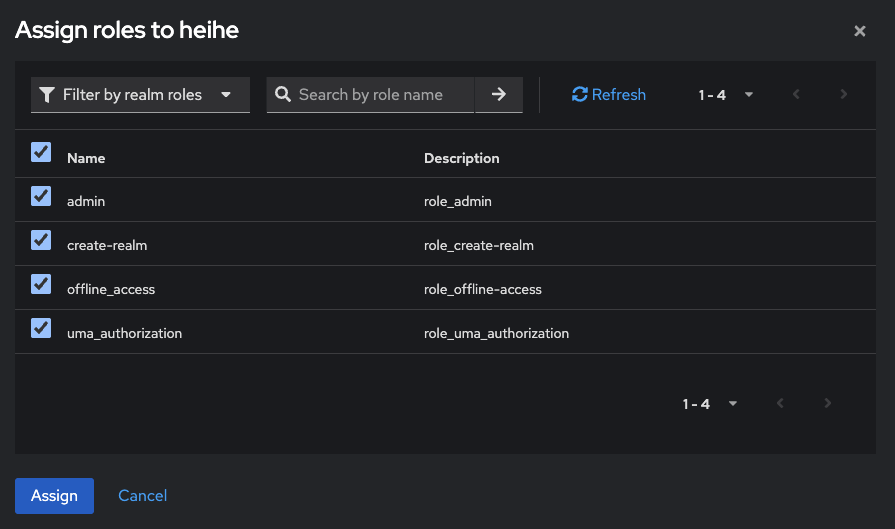
Task: Uncheck the admin role checkbox
Action: pyautogui.click(x=41, y=196)
